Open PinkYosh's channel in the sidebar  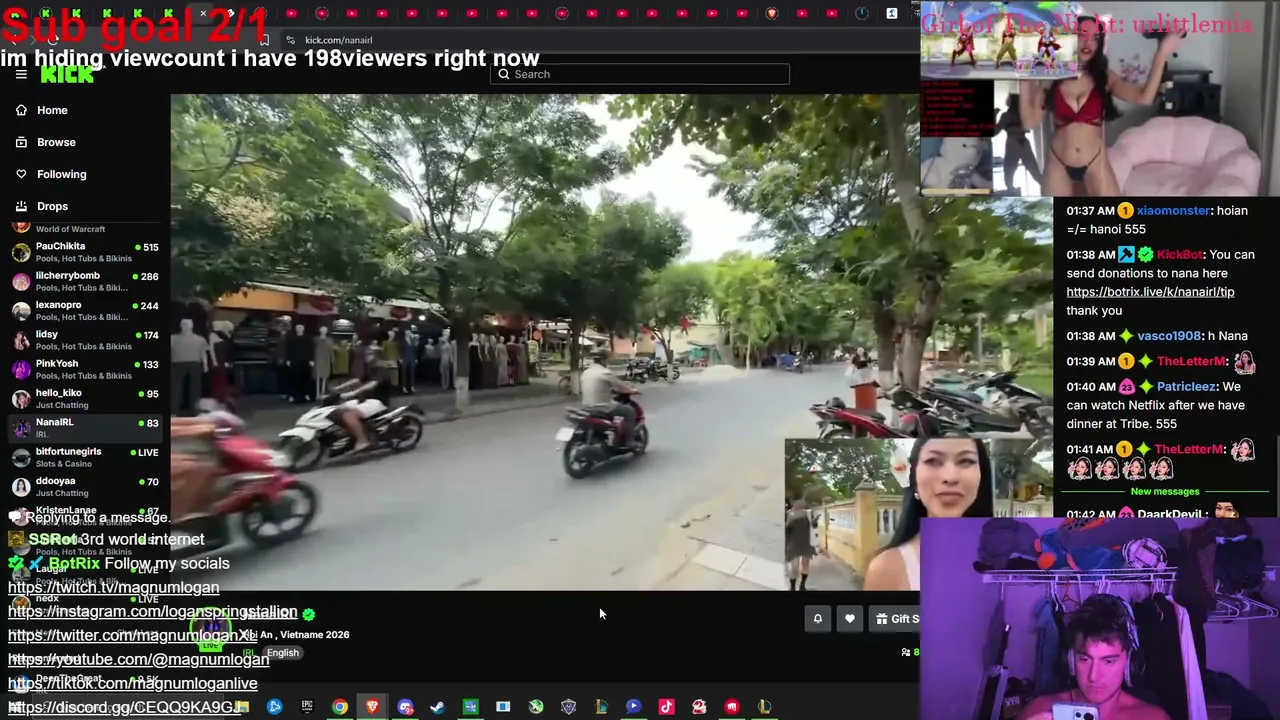coord(85,369)
